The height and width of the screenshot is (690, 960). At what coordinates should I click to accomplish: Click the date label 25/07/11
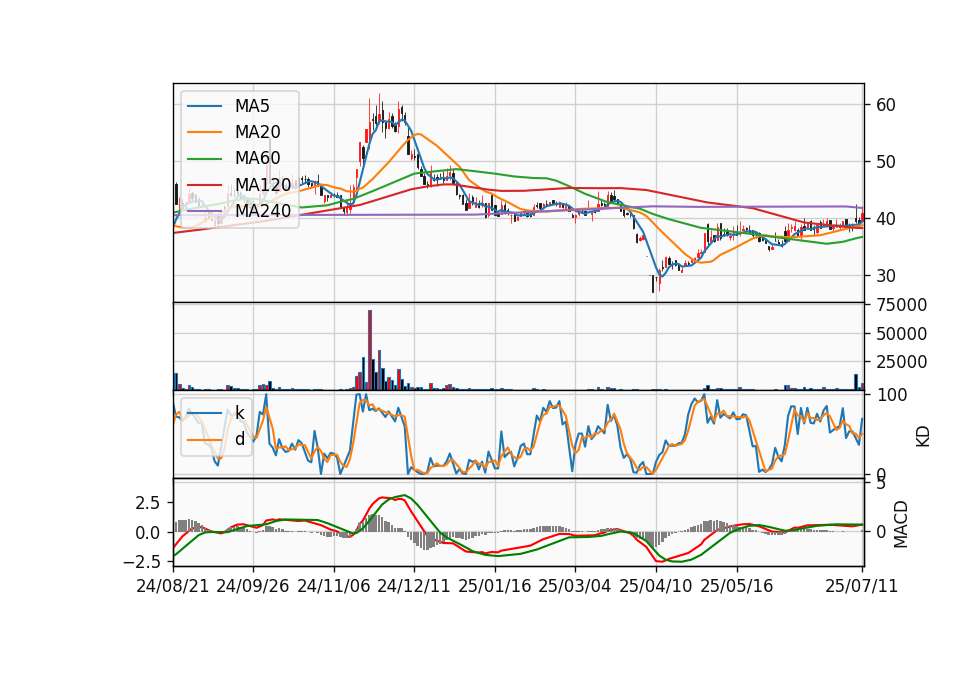[861, 586]
